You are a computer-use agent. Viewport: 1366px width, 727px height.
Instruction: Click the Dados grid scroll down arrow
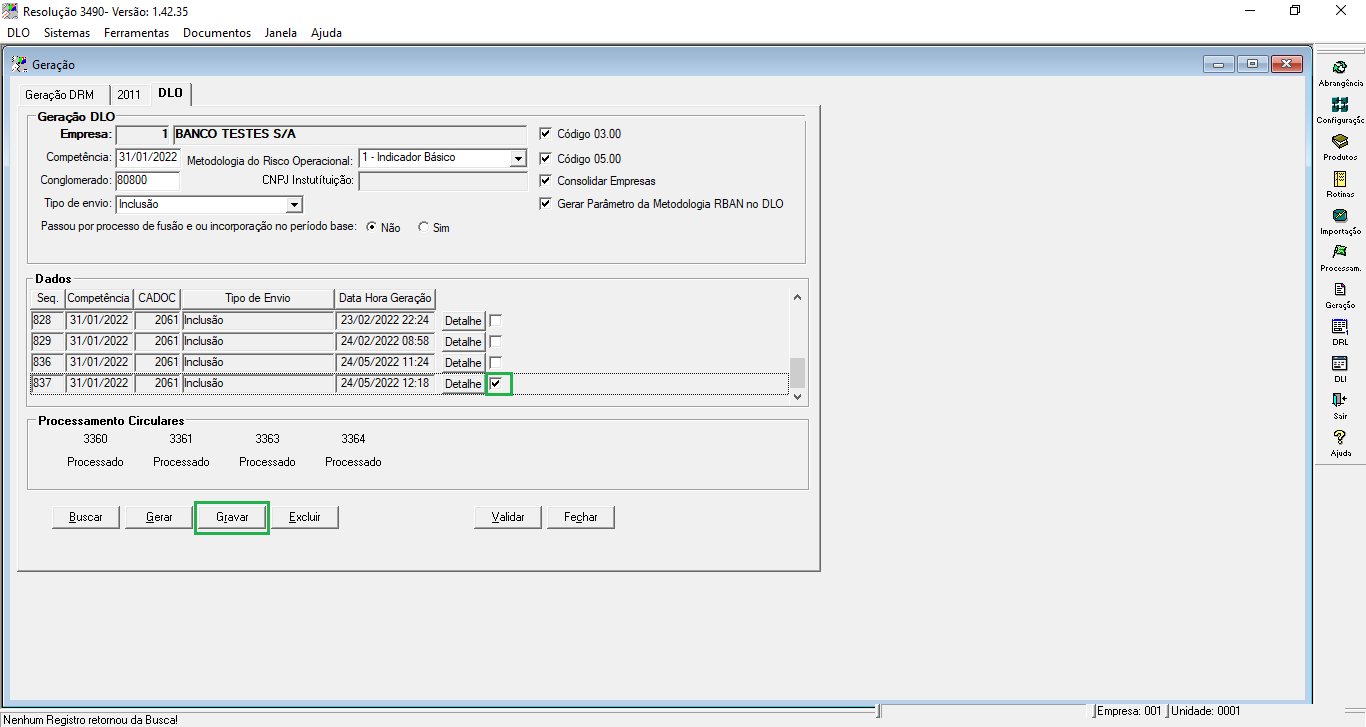click(797, 396)
